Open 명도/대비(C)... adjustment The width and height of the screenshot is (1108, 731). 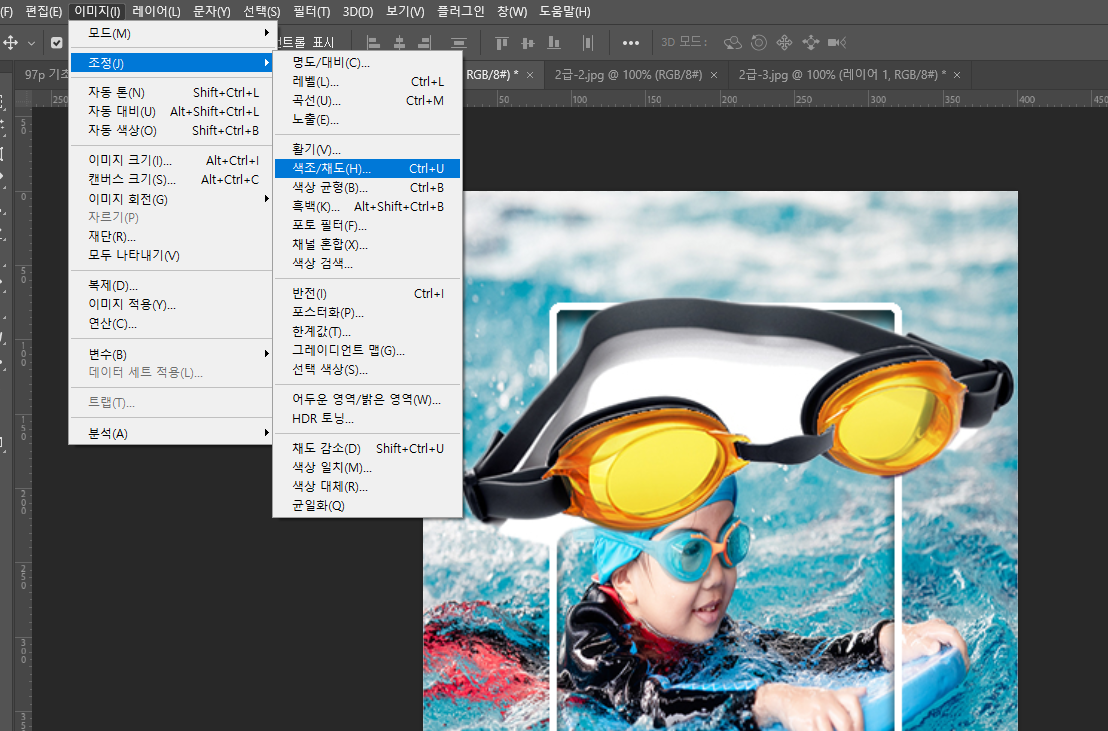coord(367,62)
